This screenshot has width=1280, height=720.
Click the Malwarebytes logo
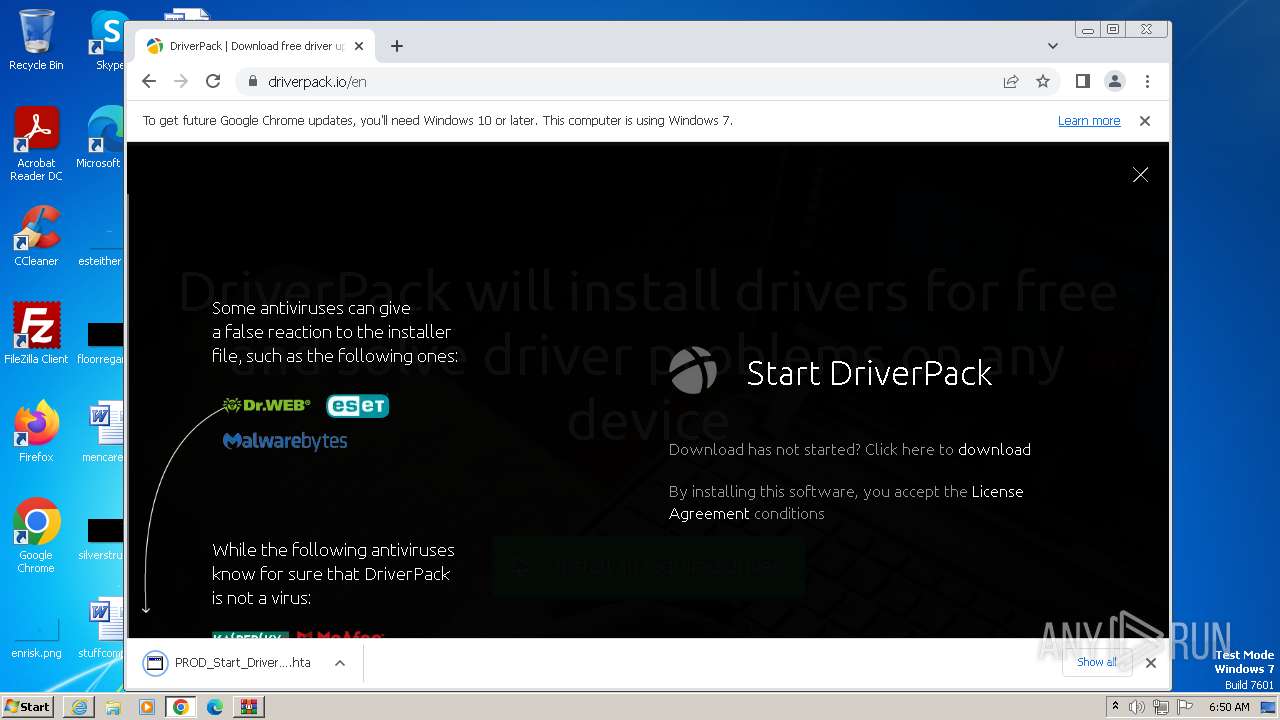[x=285, y=441]
